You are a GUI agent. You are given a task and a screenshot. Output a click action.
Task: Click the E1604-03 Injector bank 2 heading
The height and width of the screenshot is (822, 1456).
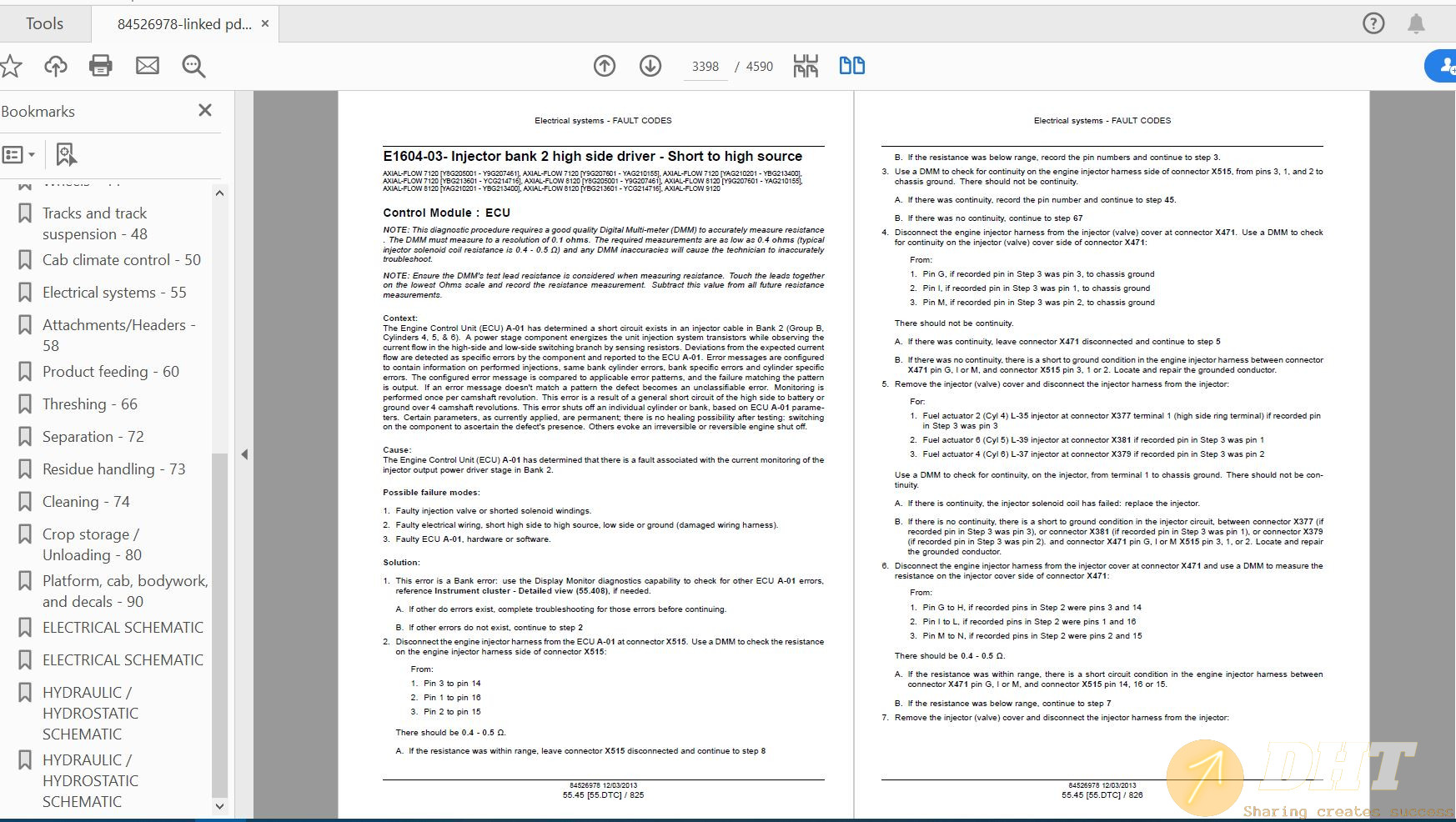click(592, 156)
